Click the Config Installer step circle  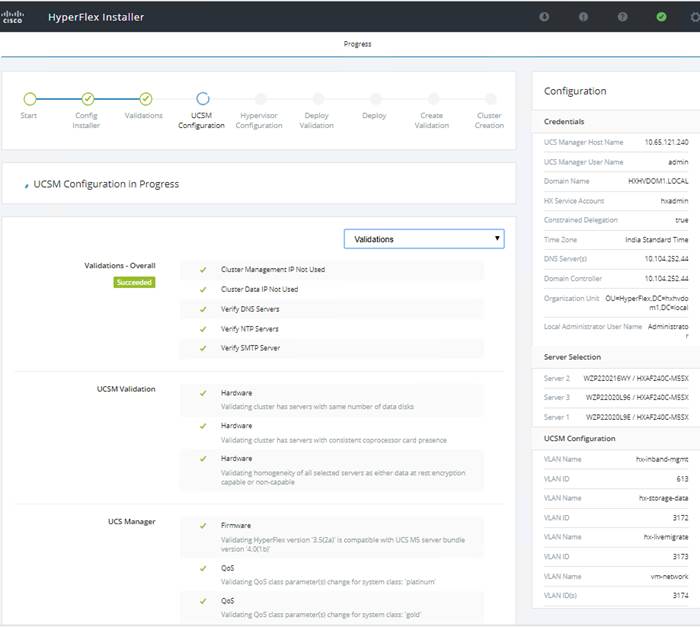[x=87, y=98]
